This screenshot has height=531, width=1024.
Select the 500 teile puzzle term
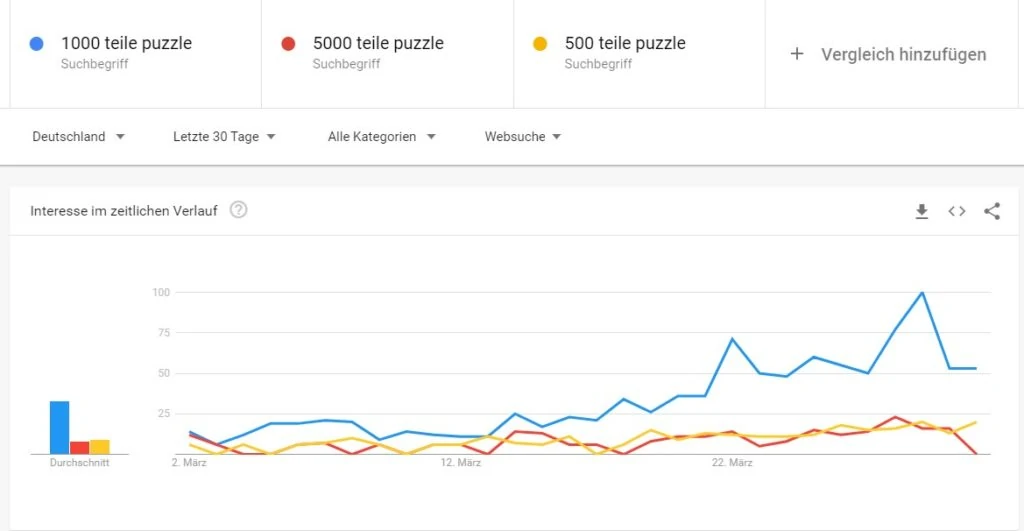[625, 43]
